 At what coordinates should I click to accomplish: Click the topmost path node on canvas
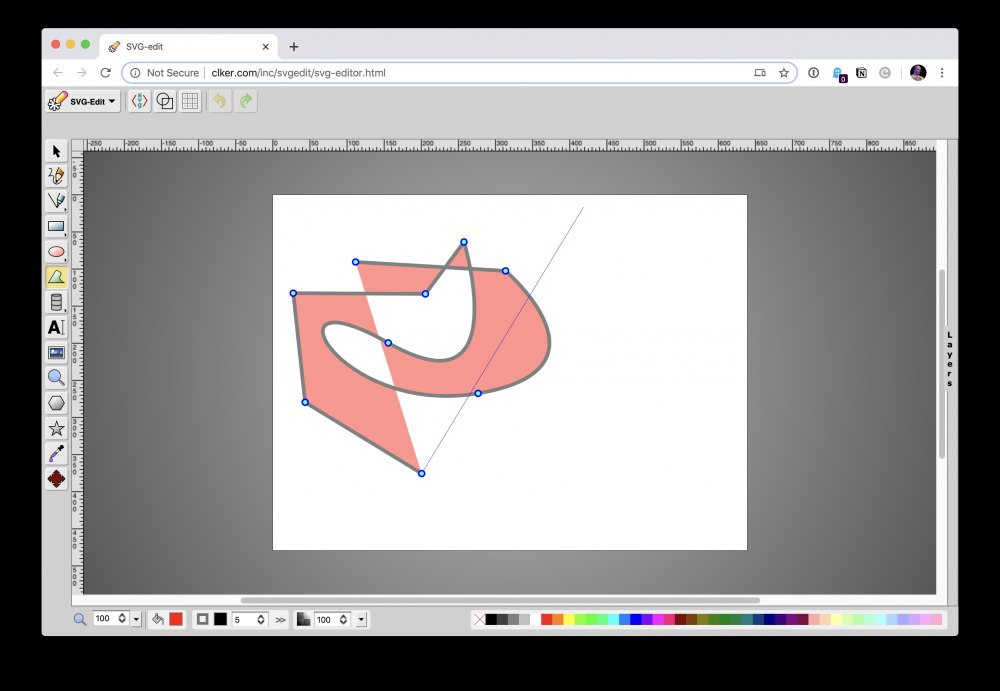click(x=464, y=242)
